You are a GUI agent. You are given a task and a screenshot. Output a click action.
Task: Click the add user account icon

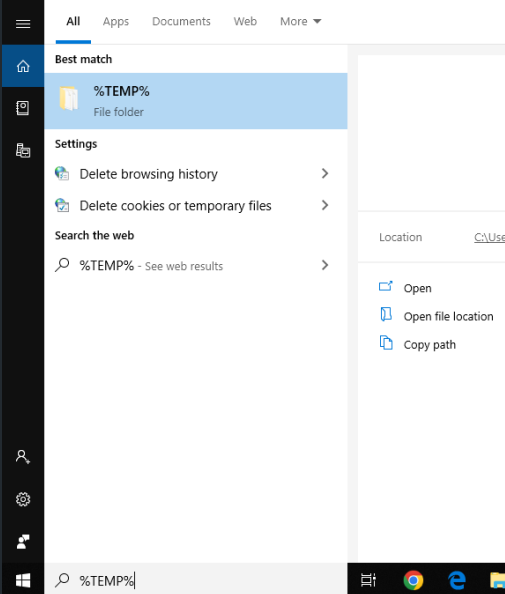pyautogui.click(x=23, y=457)
